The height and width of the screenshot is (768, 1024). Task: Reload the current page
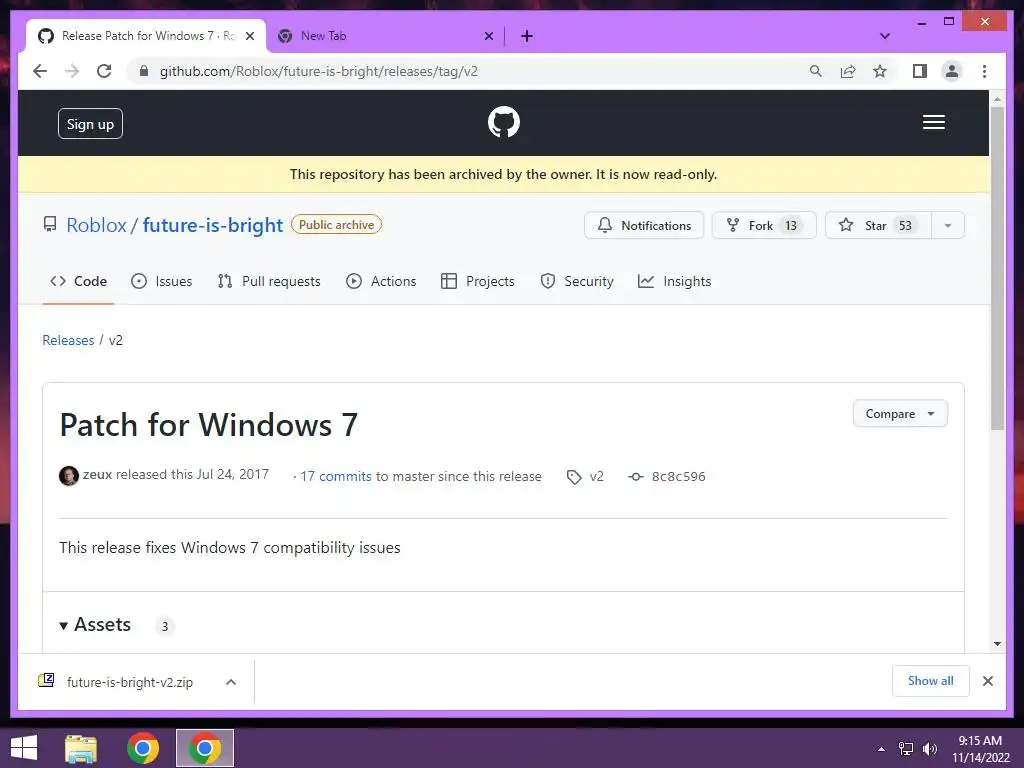pos(104,71)
